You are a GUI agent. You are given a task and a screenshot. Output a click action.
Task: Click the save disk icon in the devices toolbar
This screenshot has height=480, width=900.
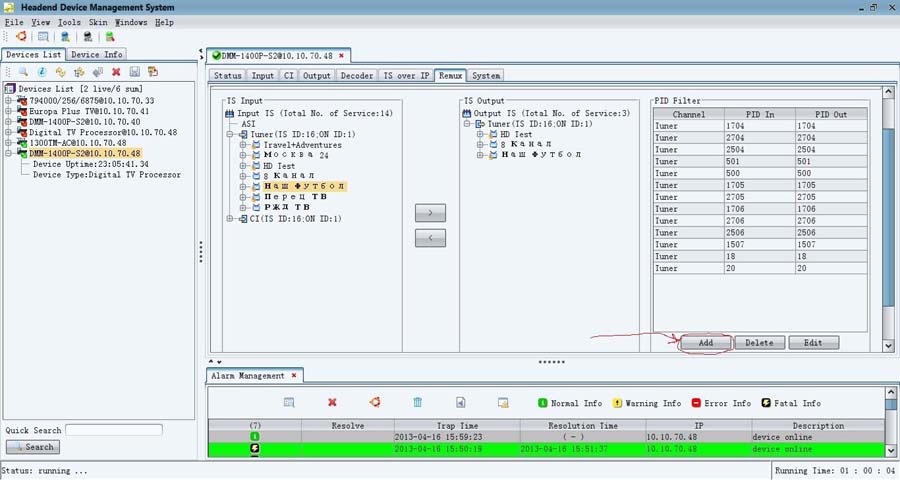click(x=134, y=72)
